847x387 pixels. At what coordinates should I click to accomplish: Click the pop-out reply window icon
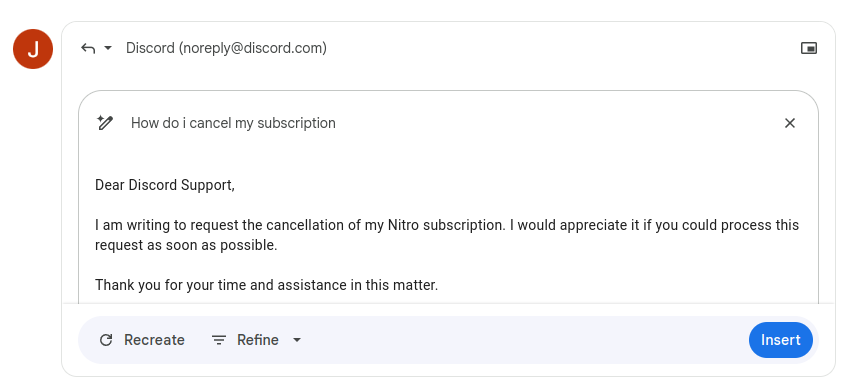[809, 49]
